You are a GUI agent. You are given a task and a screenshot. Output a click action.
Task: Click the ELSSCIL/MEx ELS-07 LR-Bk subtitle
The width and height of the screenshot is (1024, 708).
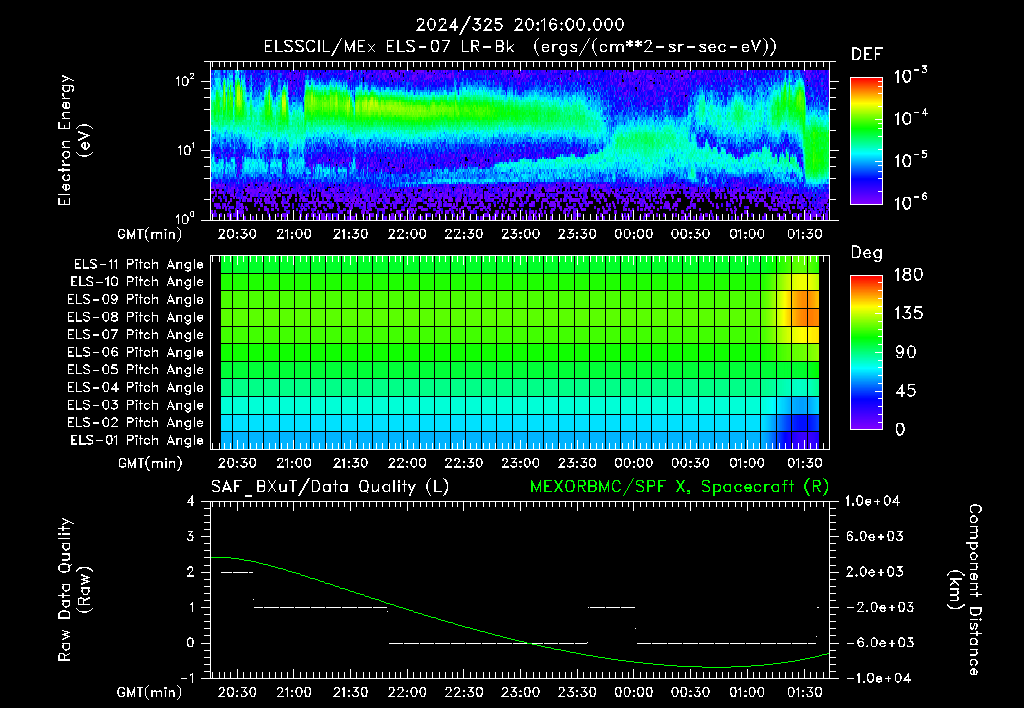389,47
